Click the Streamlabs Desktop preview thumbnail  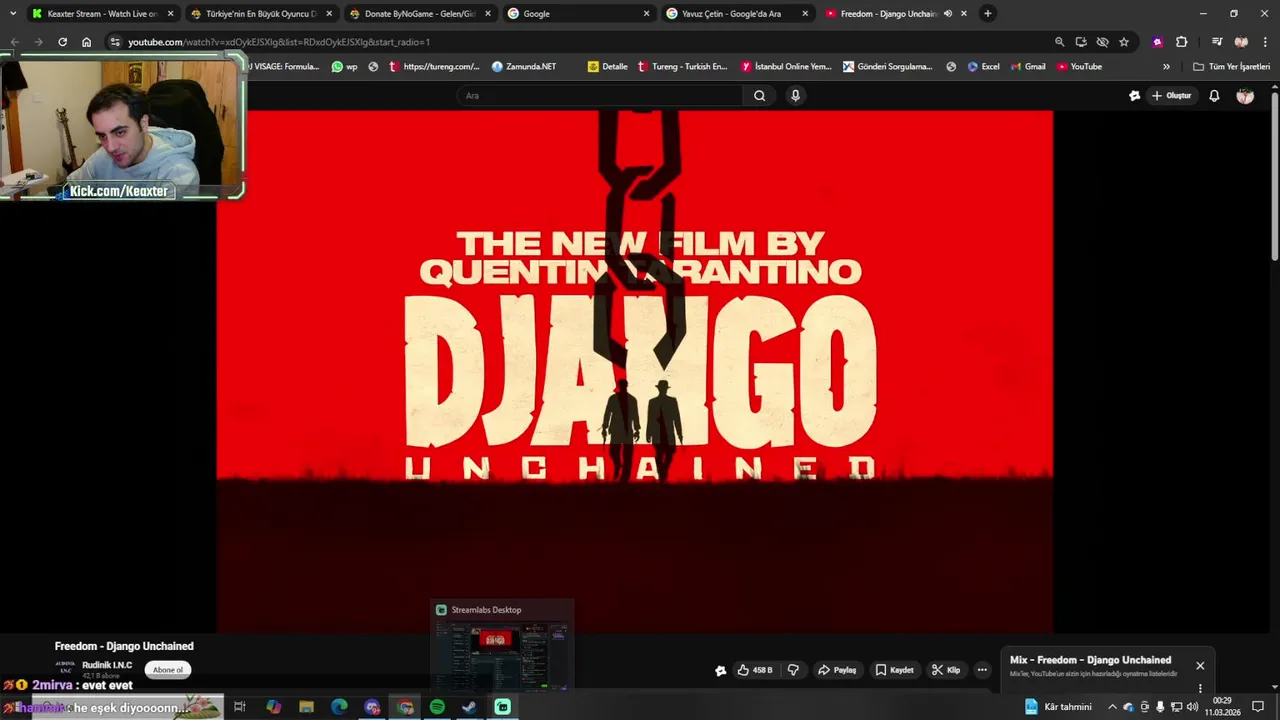point(500,655)
